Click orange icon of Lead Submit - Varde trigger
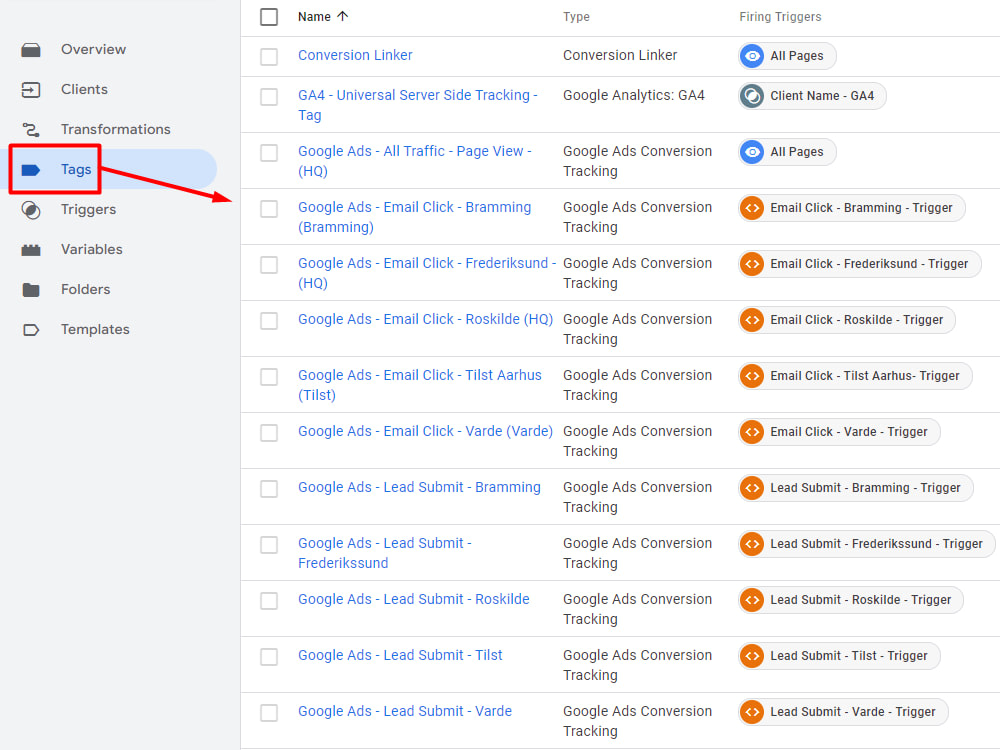 tap(753, 712)
